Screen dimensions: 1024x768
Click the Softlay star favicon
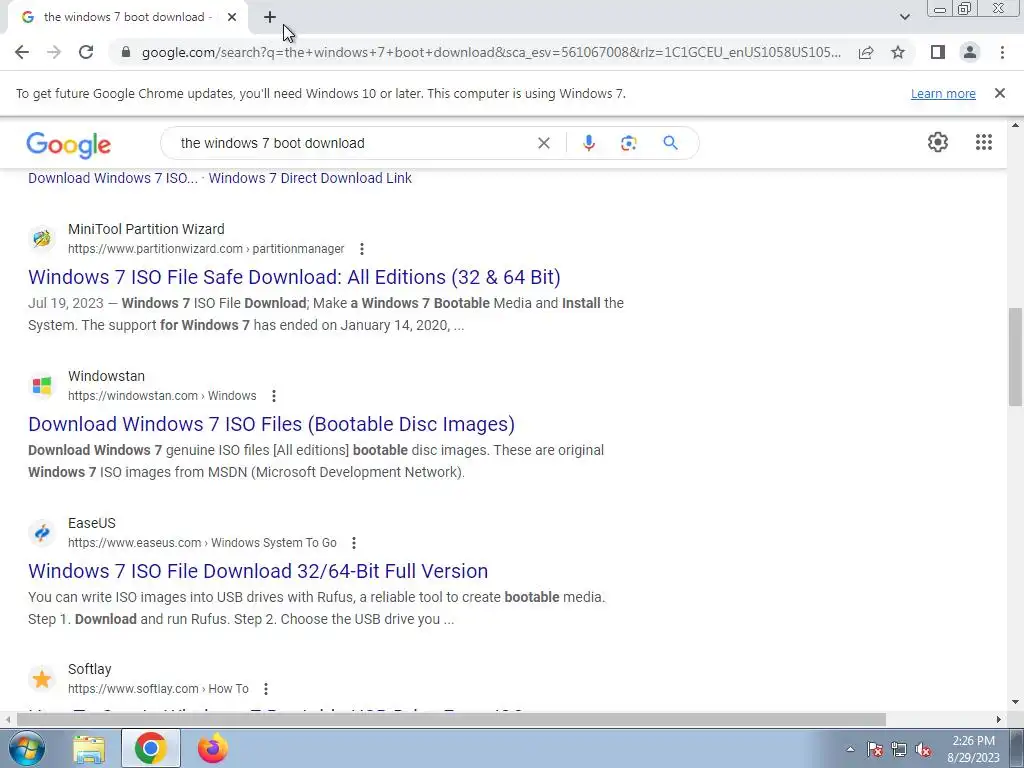(x=42, y=679)
